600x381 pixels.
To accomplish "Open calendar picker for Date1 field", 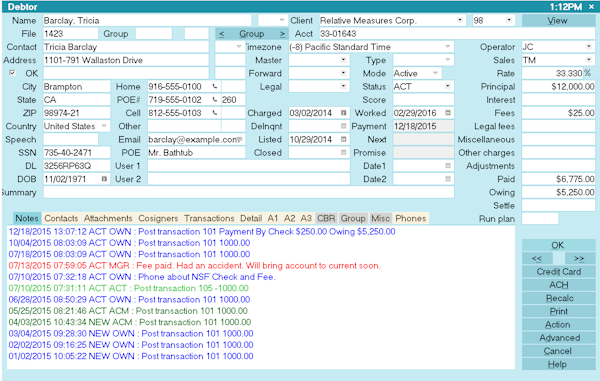I will [448, 166].
